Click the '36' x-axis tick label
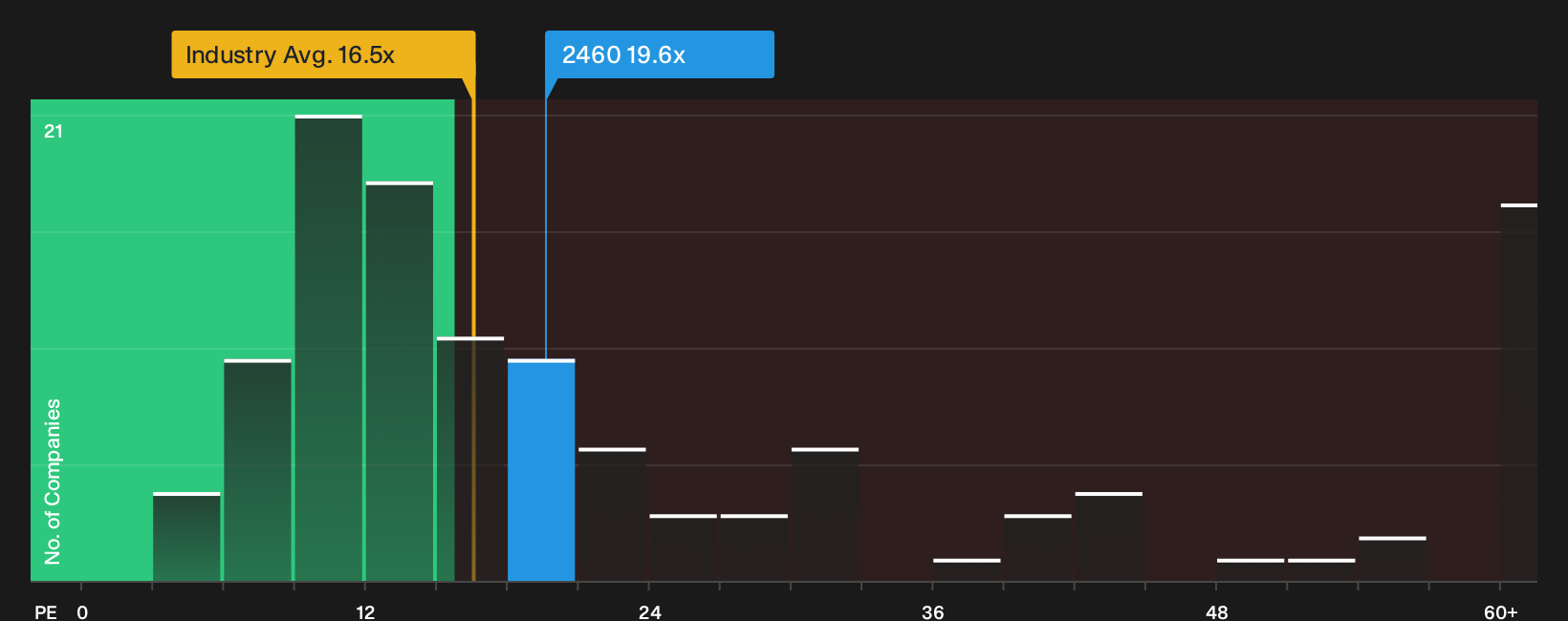The width and height of the screenshot is (1568, 621). [933, 611]
